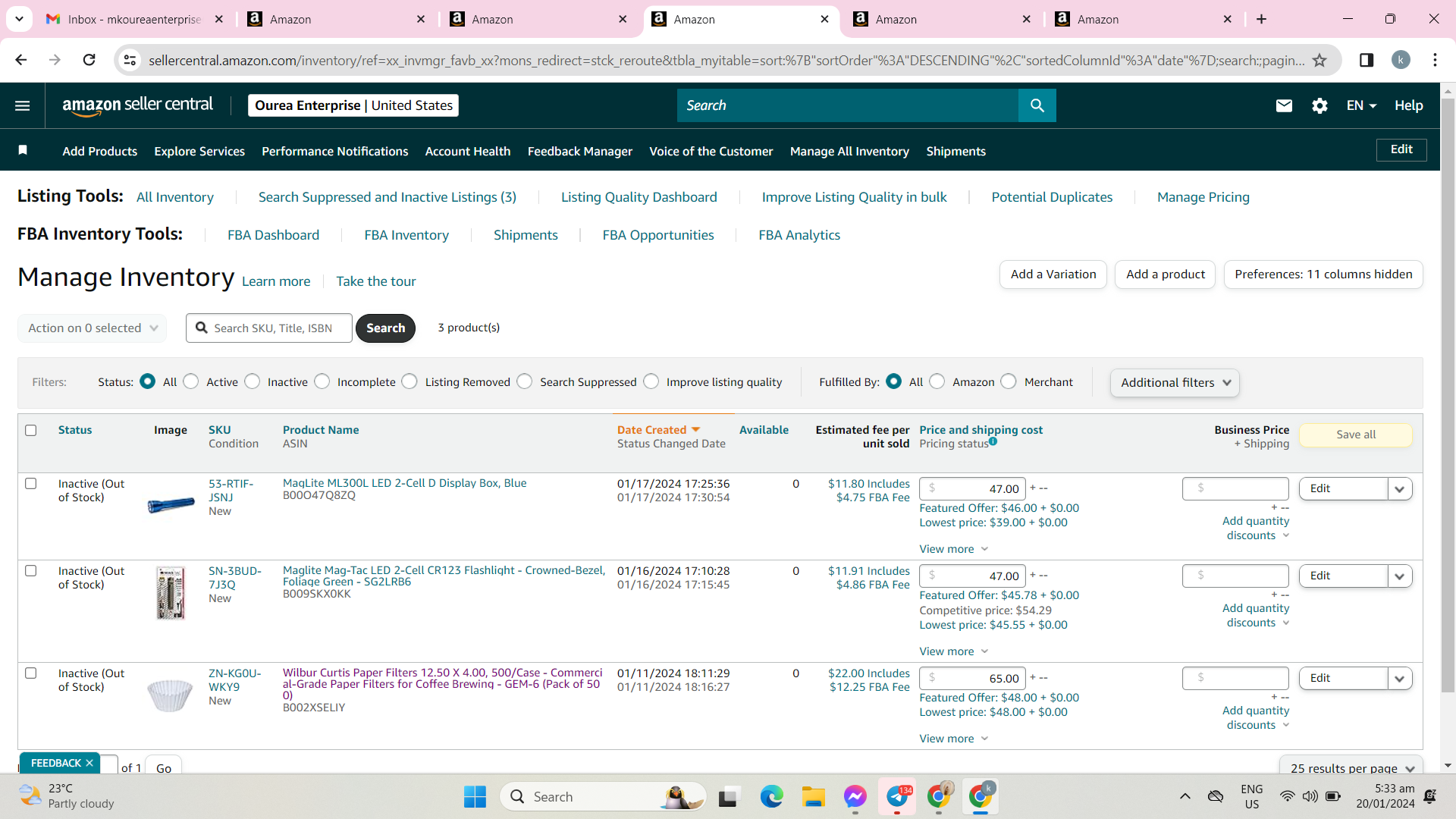Bookmark this page with the star icon
Viewport: 1456px width, 819px height.
(1319, 60)
